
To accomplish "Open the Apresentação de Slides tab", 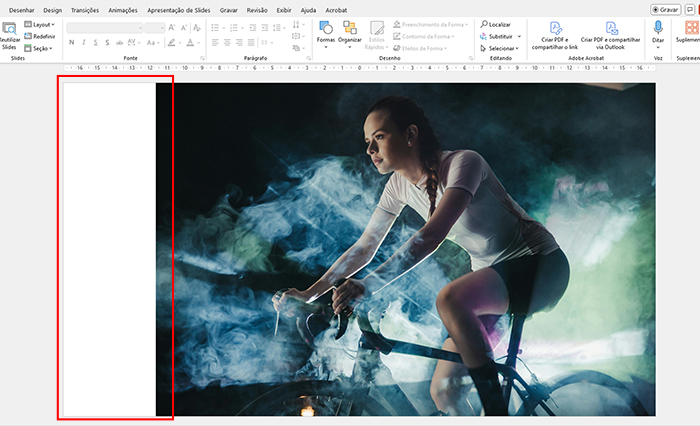I will 179,10.
